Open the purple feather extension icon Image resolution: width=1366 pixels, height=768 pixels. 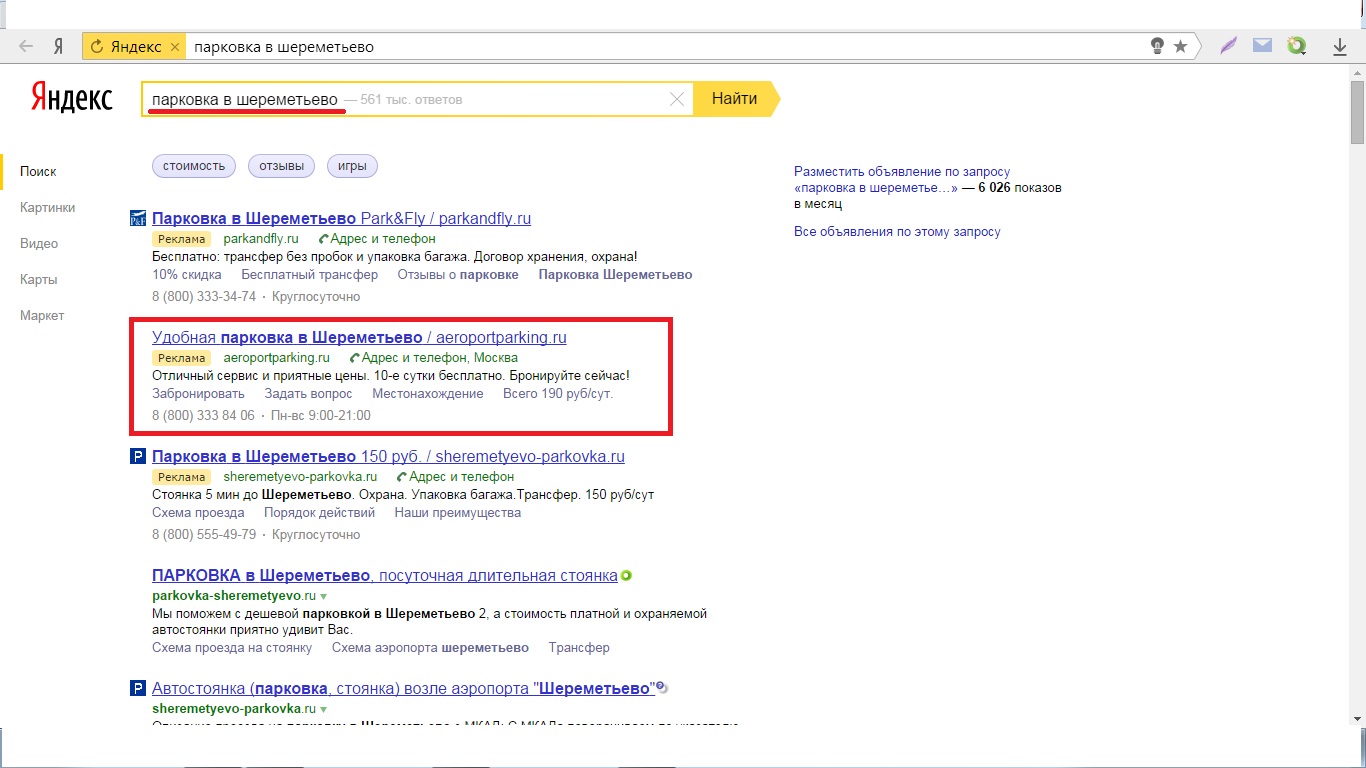coord(1229,46)
